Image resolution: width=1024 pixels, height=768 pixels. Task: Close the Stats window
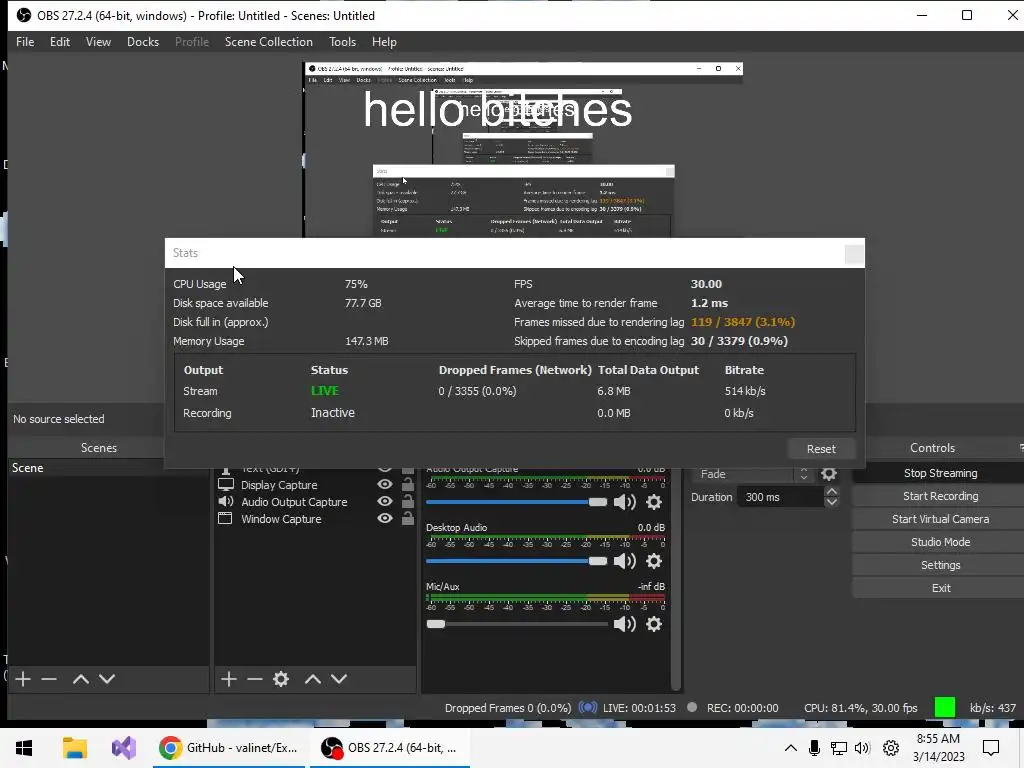pyautogui.click(x=854, y=254)
